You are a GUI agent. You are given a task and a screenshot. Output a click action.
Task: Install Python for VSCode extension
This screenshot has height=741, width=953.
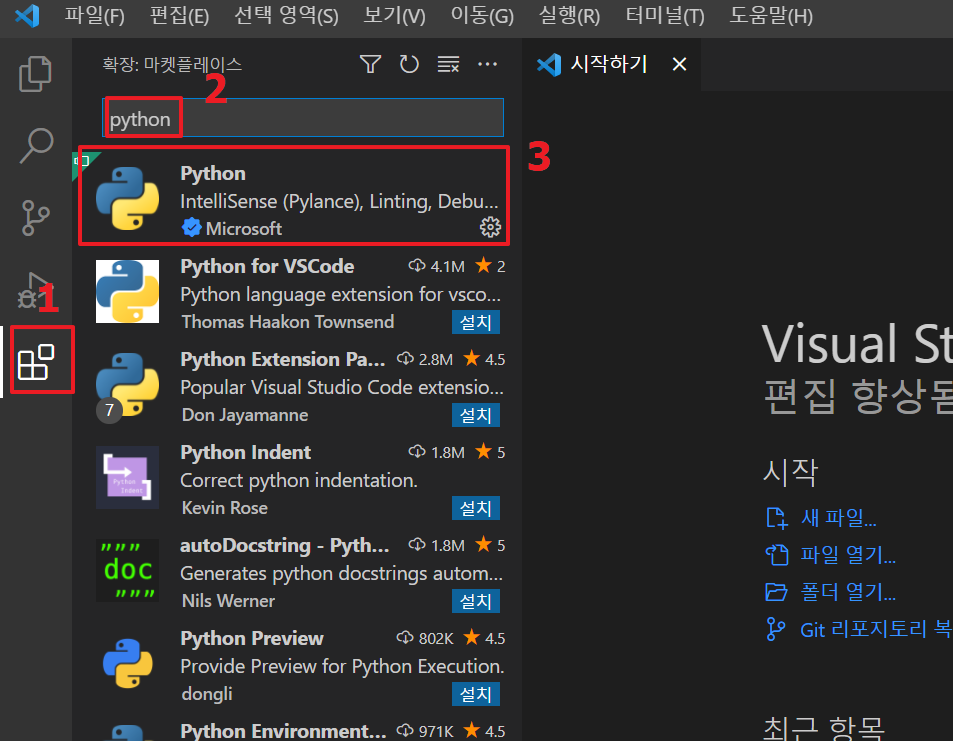(x=475, y=322)
